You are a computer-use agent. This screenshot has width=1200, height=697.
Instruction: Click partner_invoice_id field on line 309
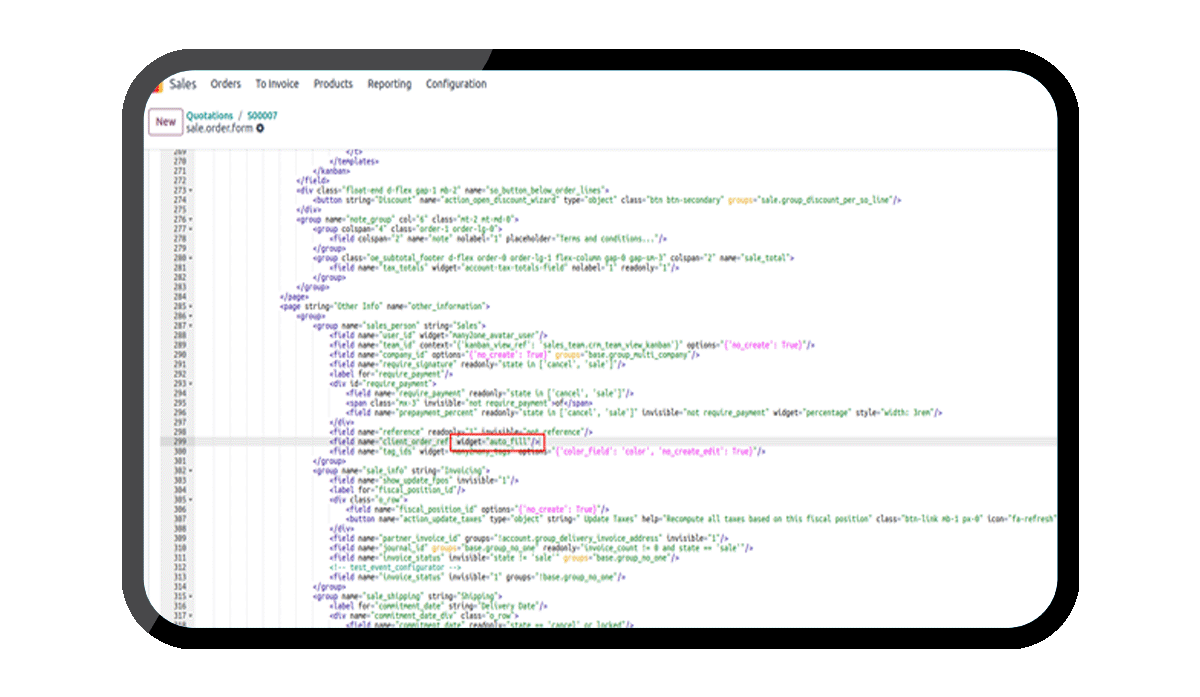coord(528,538)
